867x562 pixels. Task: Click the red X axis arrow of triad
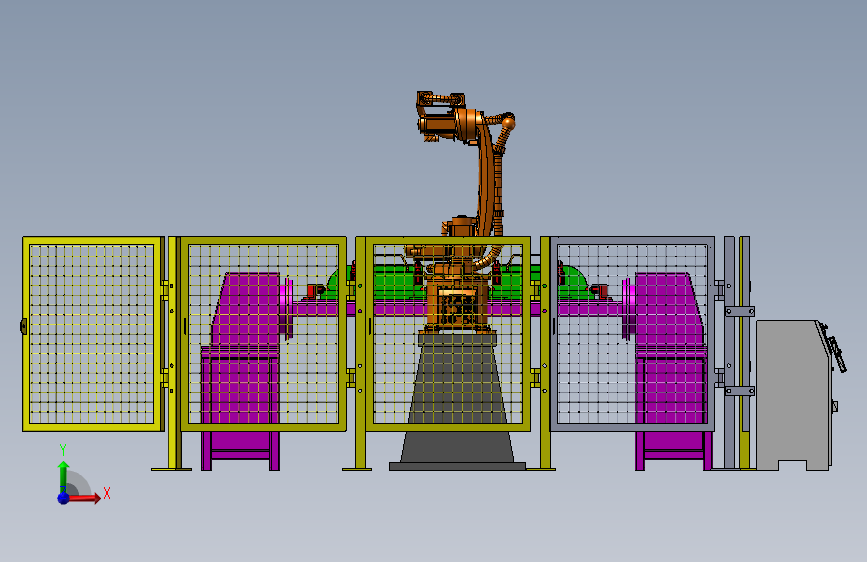[83, 498]
